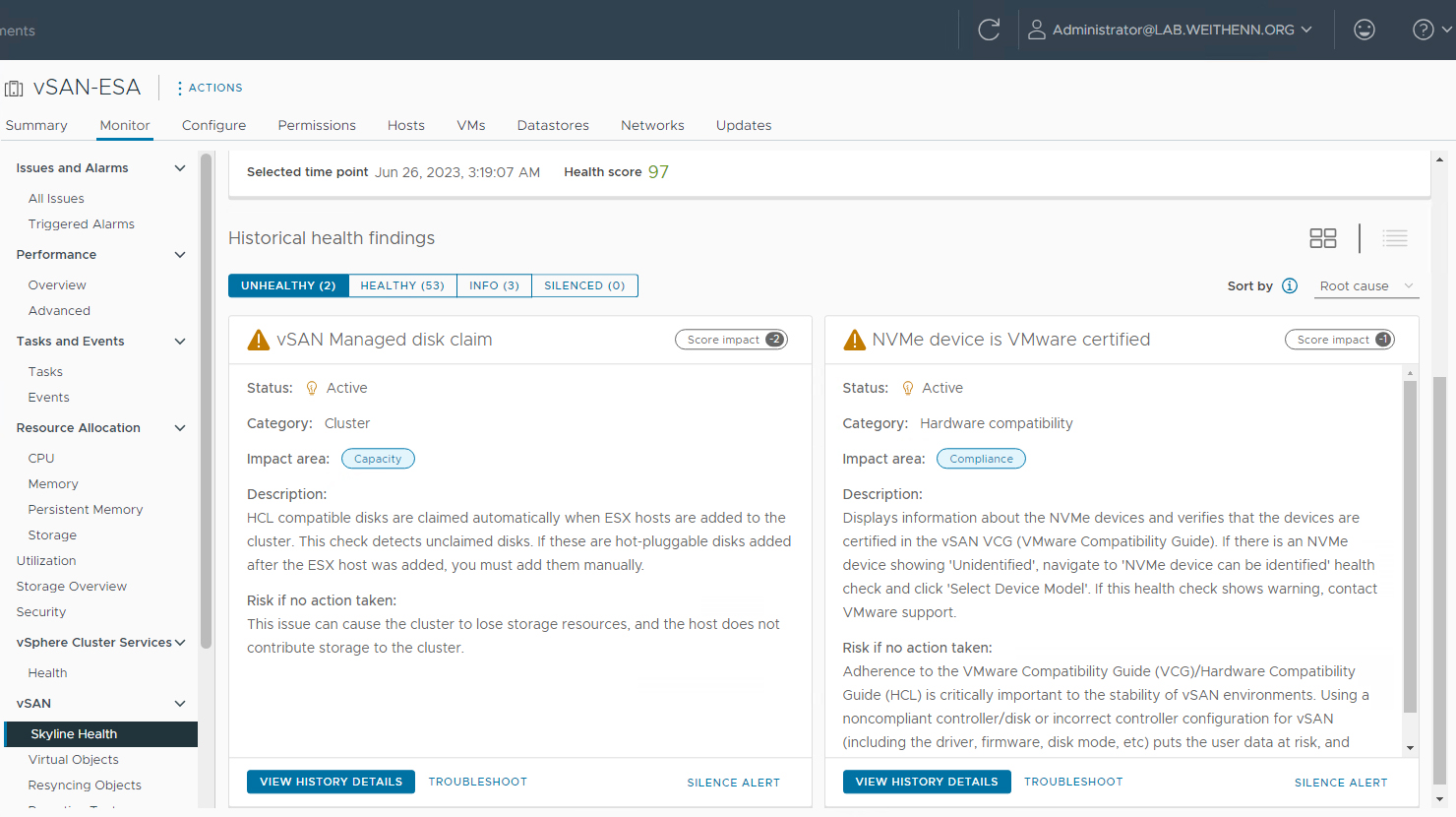
Task: Open the Administrator account dropdown
Action: 1173,30
